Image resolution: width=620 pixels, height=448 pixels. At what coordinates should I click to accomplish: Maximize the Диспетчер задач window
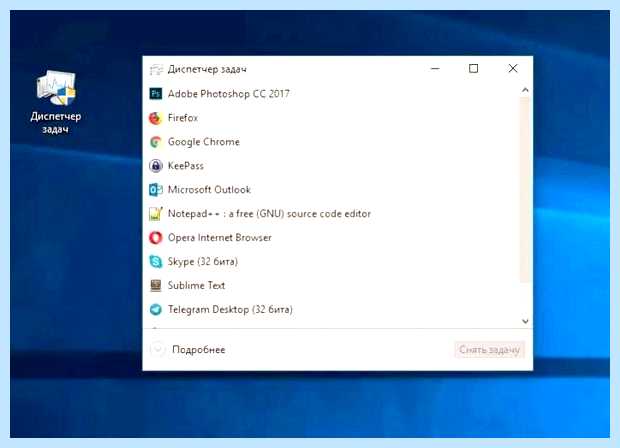[x=473, y=69]
